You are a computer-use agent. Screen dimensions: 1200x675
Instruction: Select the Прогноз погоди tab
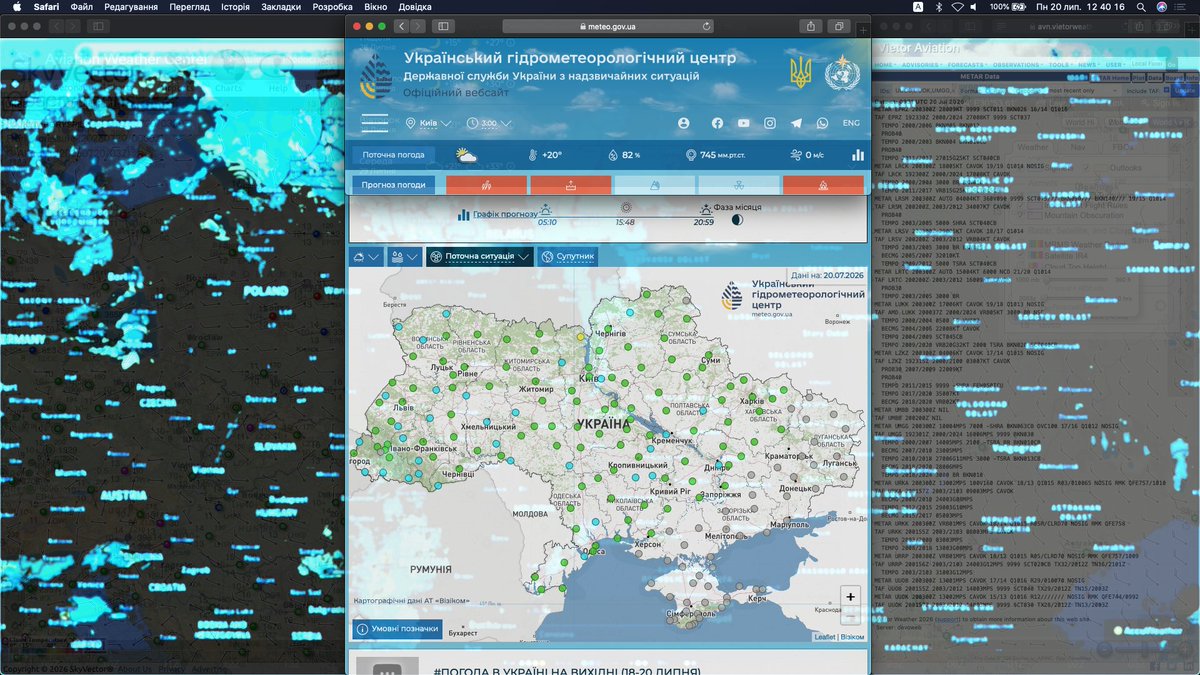pyautogui.click(x=394, y=185)
